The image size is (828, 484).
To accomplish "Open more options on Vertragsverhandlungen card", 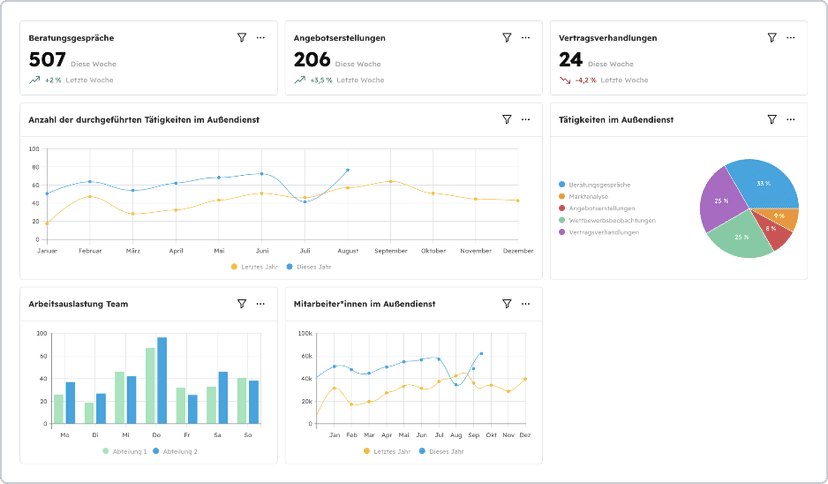I will [791, 37].
